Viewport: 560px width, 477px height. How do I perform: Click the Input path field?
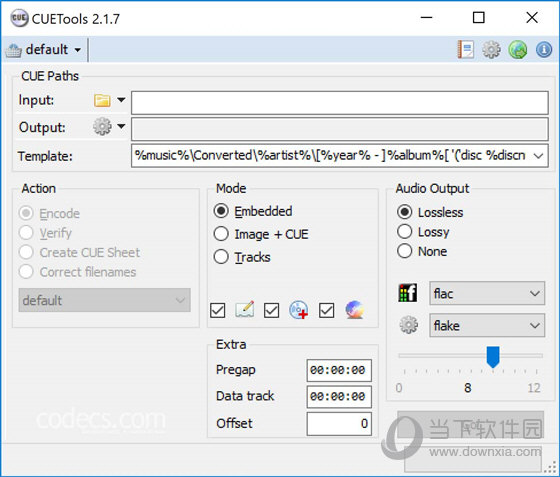click(340, 103)
